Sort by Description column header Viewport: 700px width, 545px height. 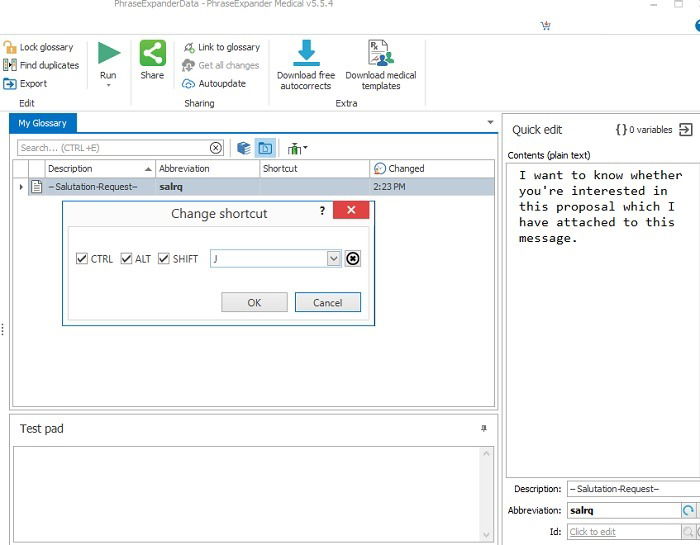coord(100,168)
